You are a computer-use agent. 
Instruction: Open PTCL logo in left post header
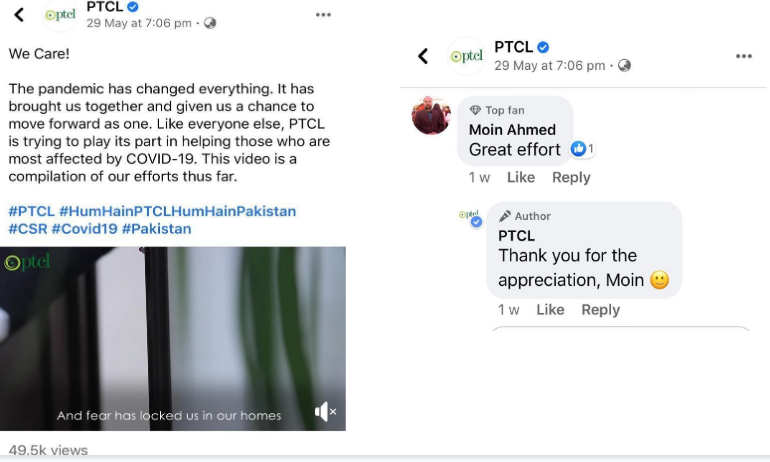point(60,15)
